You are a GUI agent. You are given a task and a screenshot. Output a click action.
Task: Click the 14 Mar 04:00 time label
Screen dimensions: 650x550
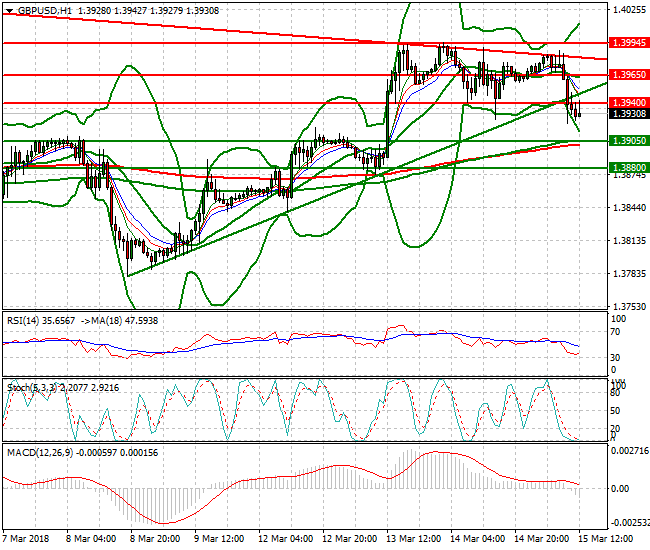(x=478, y=539)
